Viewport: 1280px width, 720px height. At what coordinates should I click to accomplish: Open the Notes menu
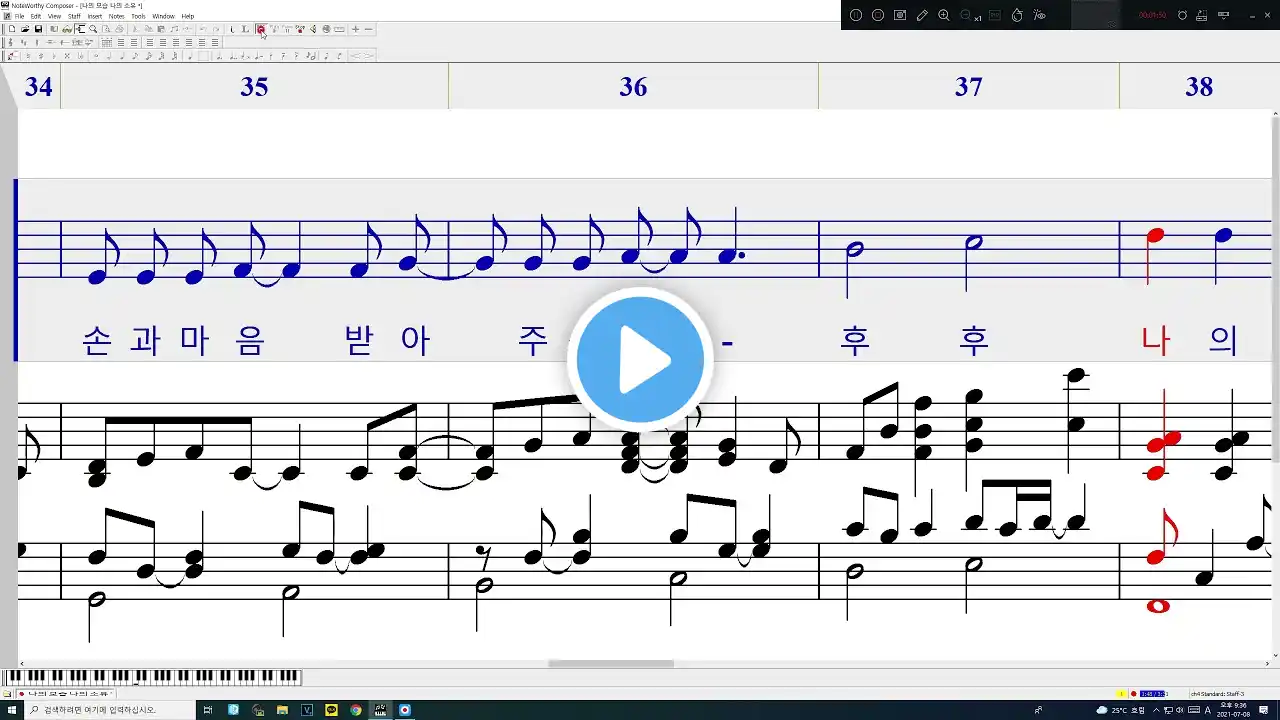click(x=116, y=16)
